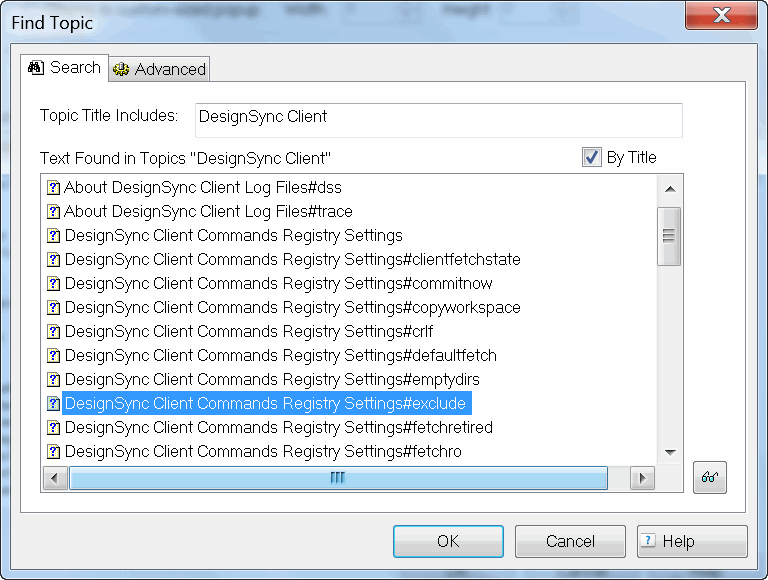
Task: Click topic icon of '#crlf' row
Action: (x=53, y=332)
